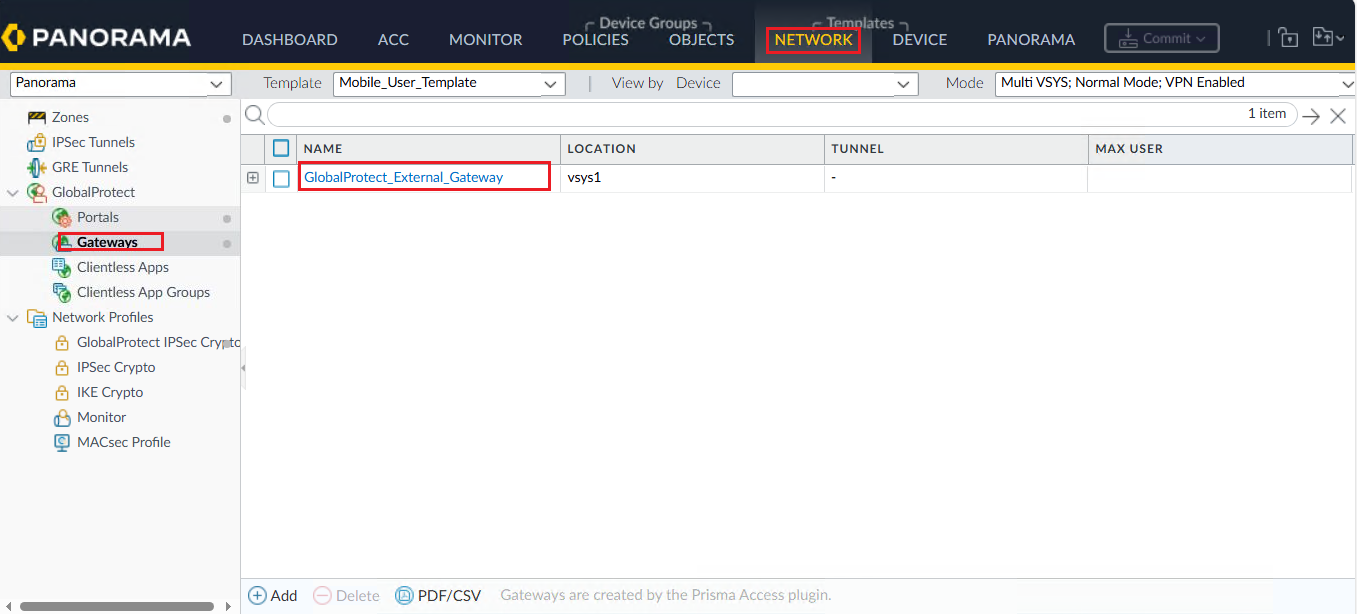Image resolution: width=1357 pixels, height=614 pixels.
Task: Click the search magnifier icon
Action: [x=255, y=115]
